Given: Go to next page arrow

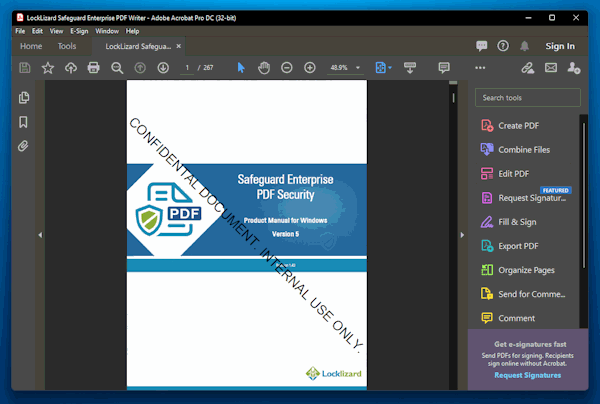Looking at the screenshot, I should 163,68.
